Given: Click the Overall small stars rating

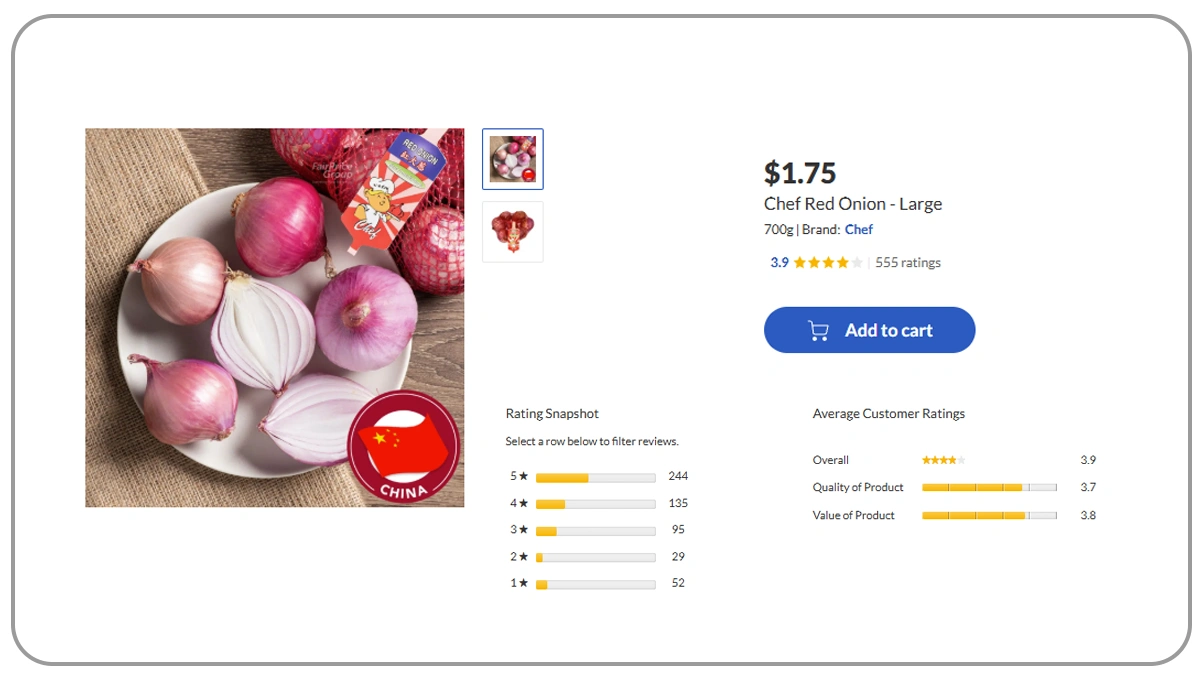Looking at the screenshot, I should tap(943, 460).
